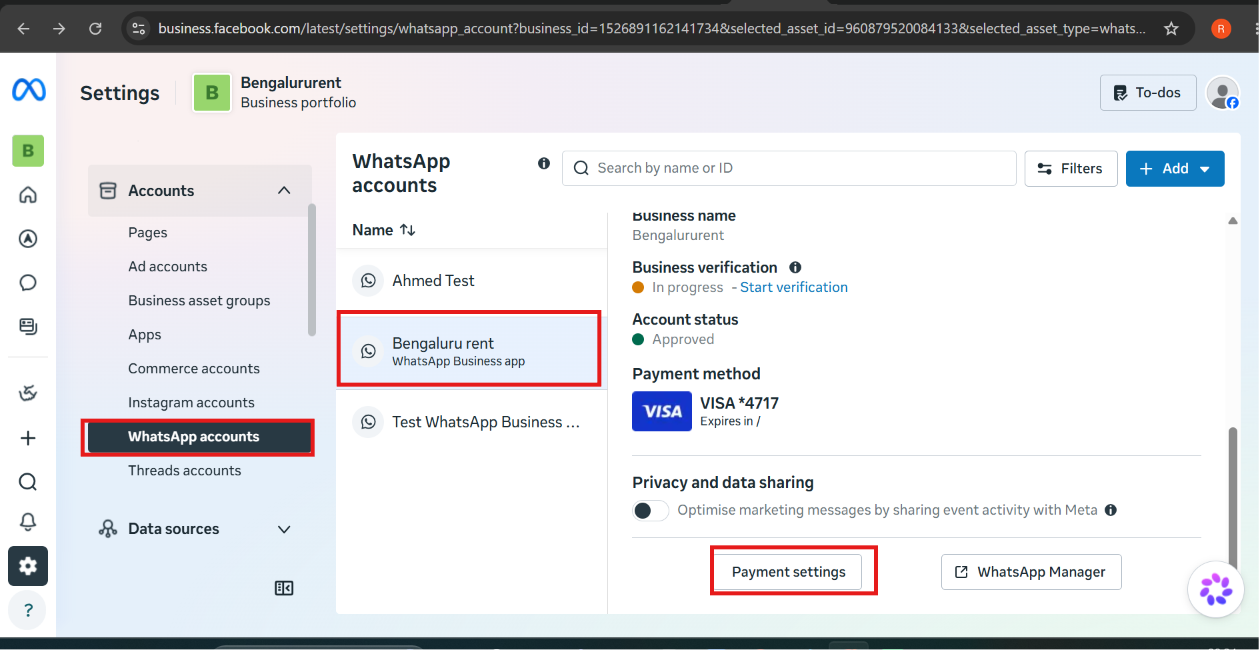Open notifications bell icon
This screenshot has width=1259, height=650.
[x=28, y=522]
